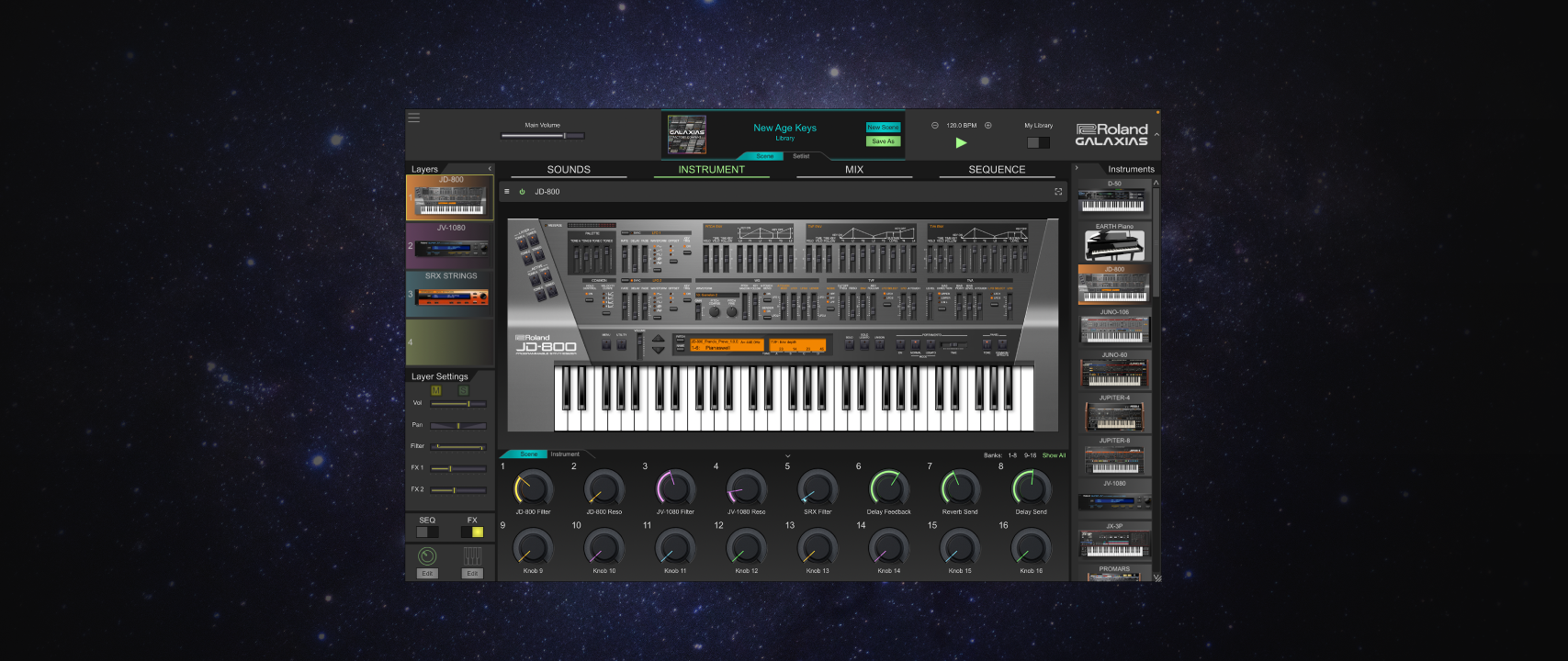
Task: Click the Delay Feedback knob
Action: coord(889,488)
